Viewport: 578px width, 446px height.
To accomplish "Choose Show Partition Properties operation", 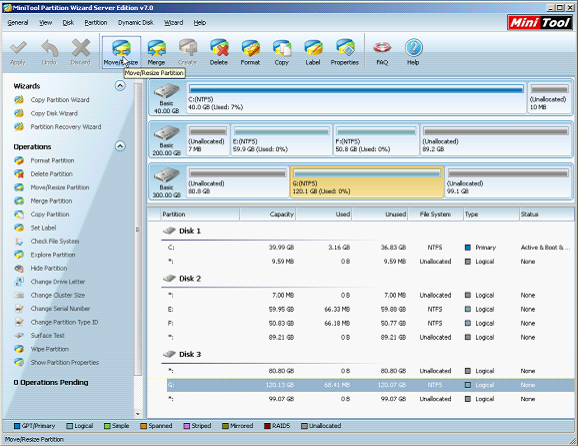I will point(65,362).
